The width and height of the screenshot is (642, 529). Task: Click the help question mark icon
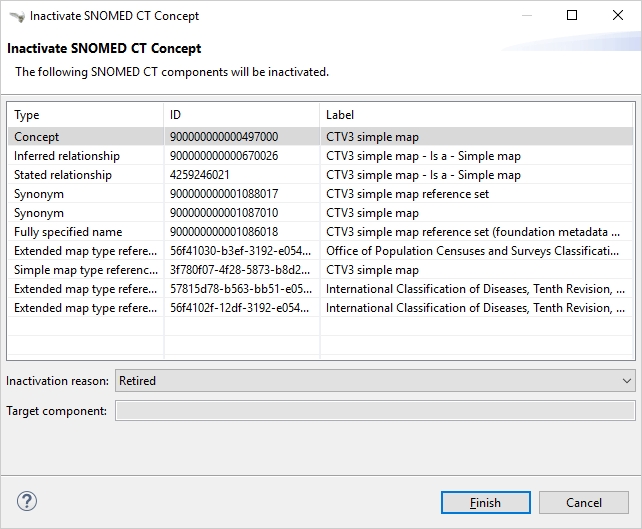[x=27, y=501]
